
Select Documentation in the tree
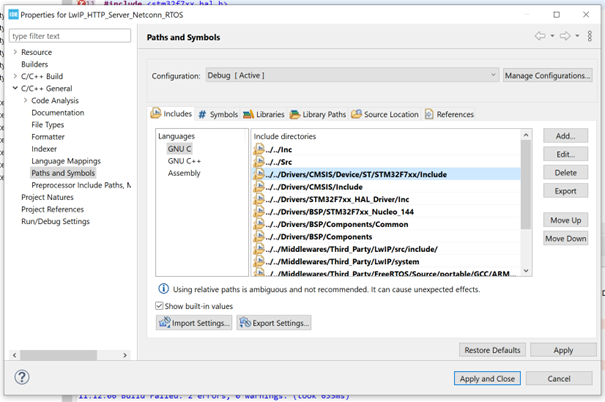(57, 112)
